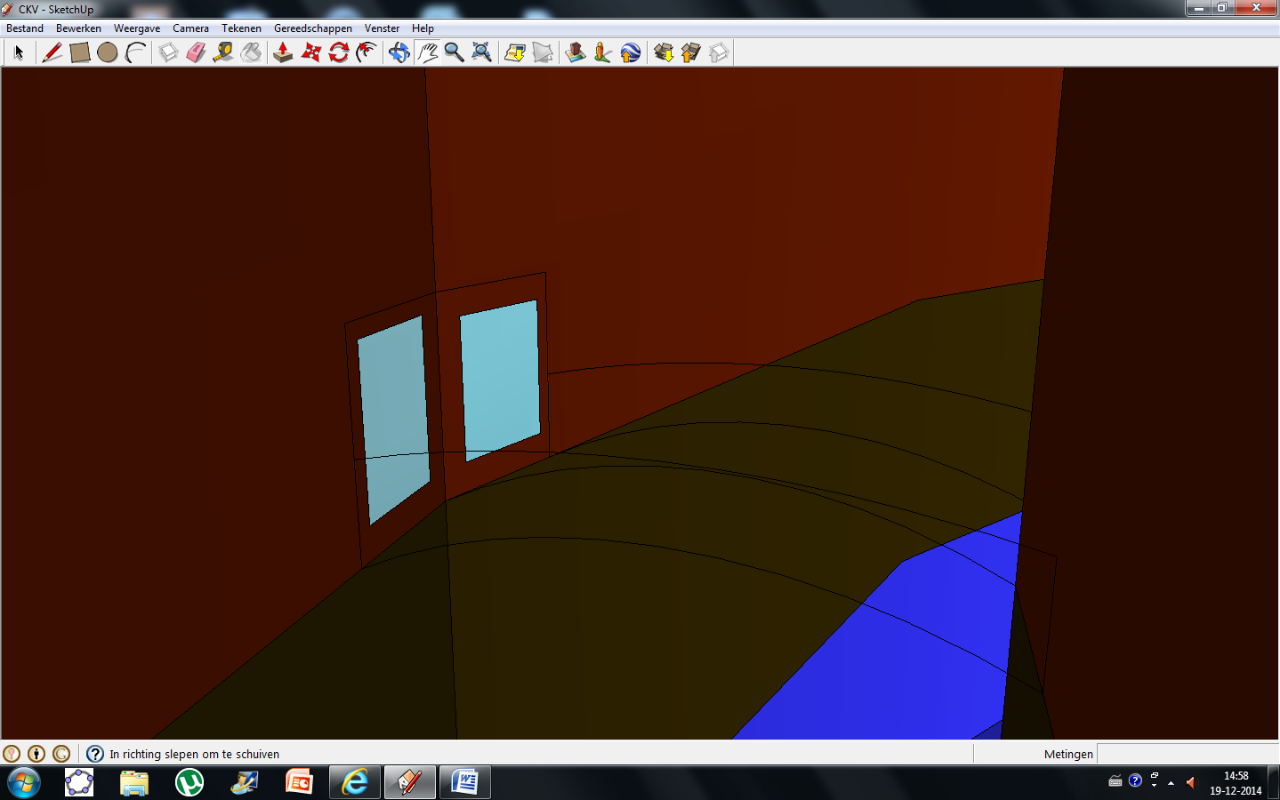Select the Pan hand tool
This screenshot has height=800, width=1280.
pos(427,53)
